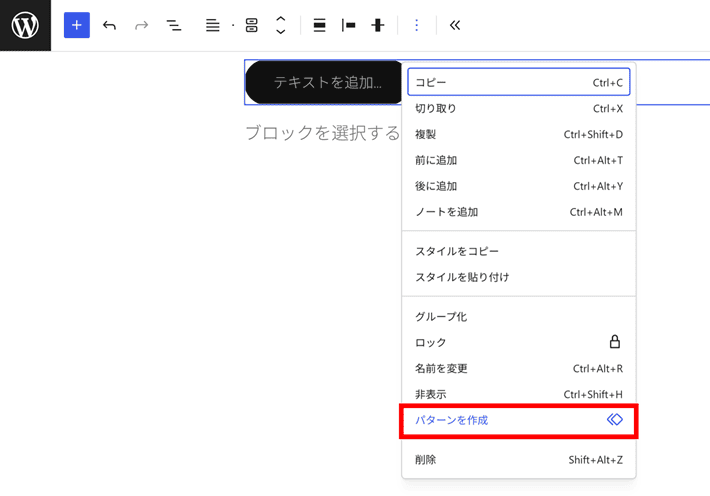Viewport: 710px width, 496px height.
Task: Choose コピー from the menu
Action: 518,82
